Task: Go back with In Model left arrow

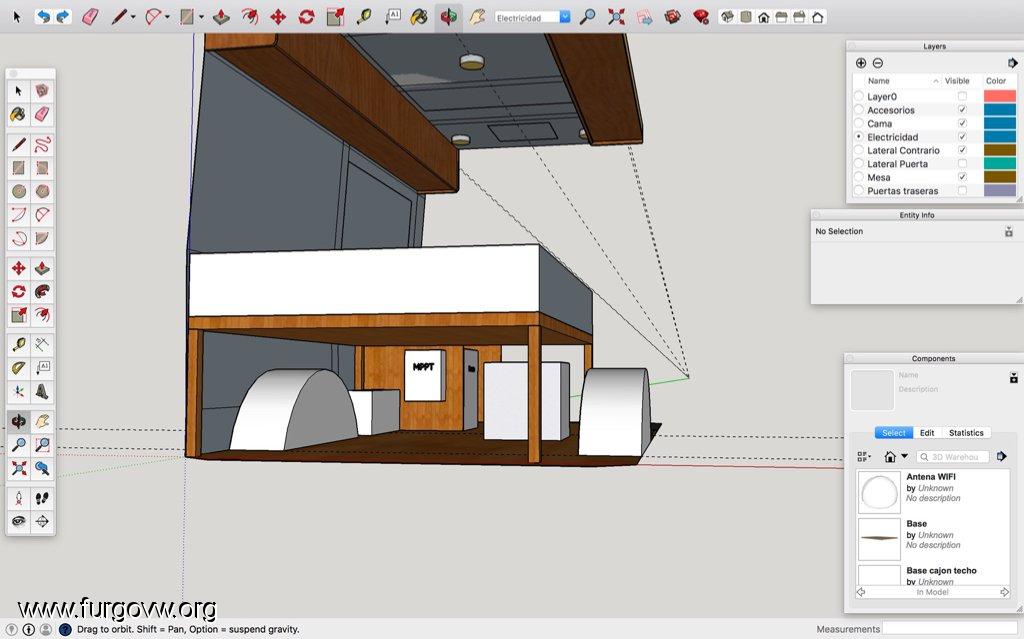Action: pyautogui.click(x=861, y=592)
